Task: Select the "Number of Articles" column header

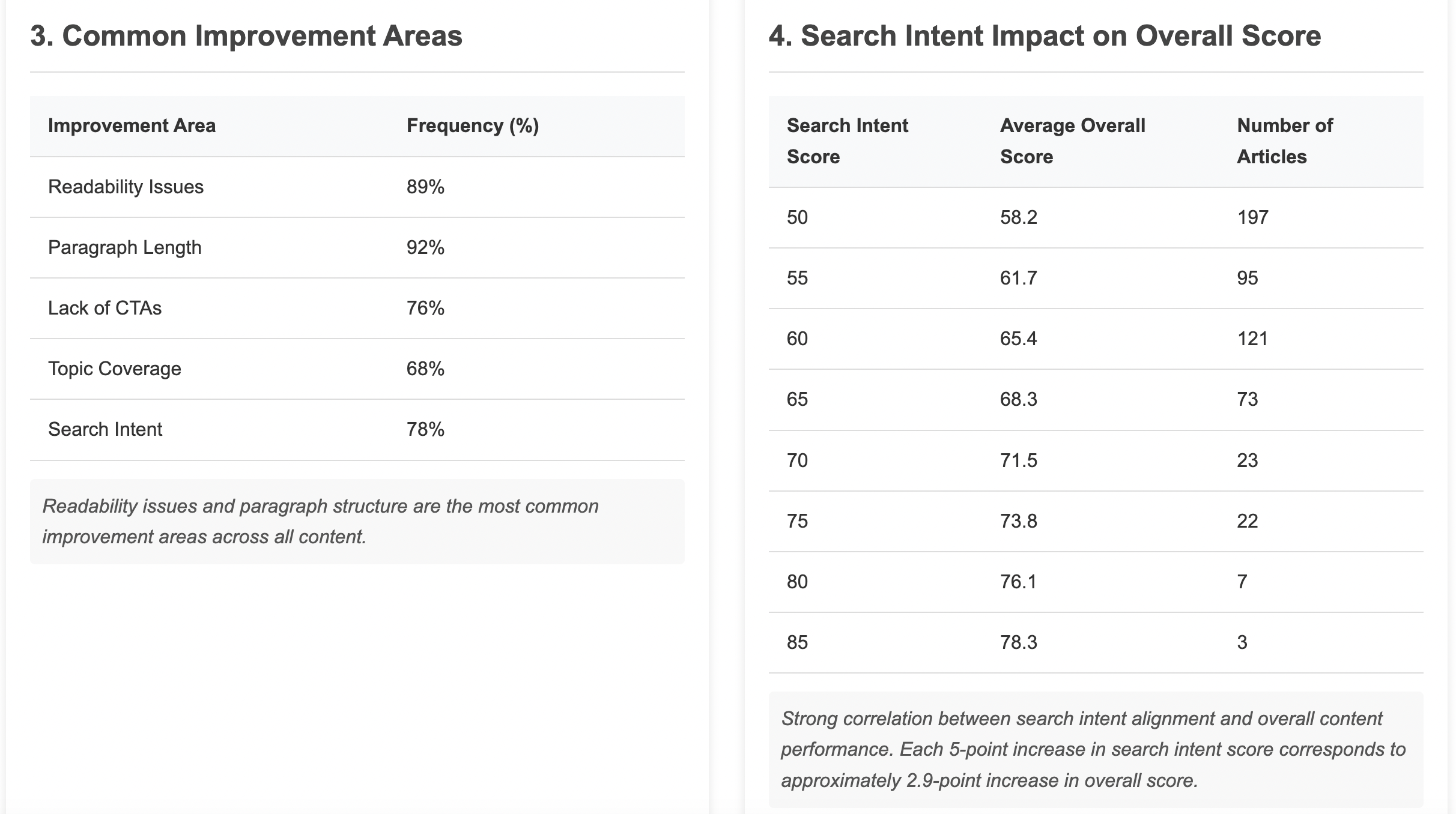Action: (1284, 141)
